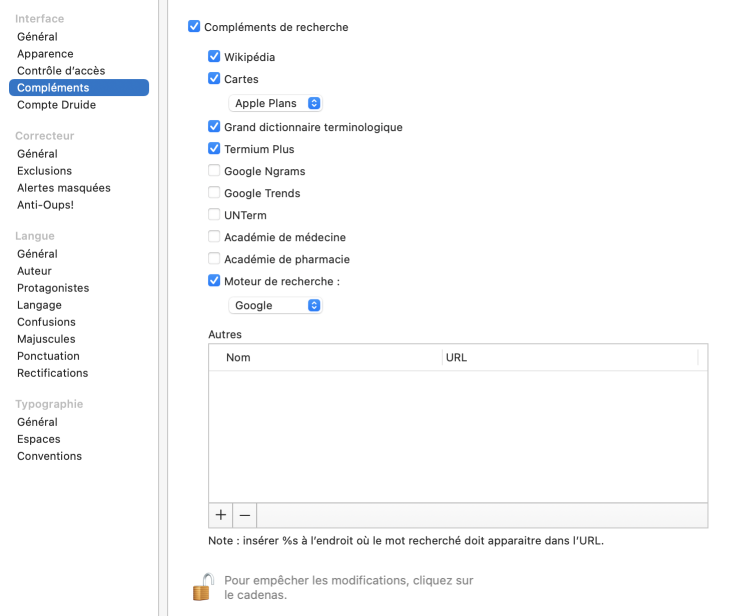Open Espaces under Typographie

[x=39, y=439]
